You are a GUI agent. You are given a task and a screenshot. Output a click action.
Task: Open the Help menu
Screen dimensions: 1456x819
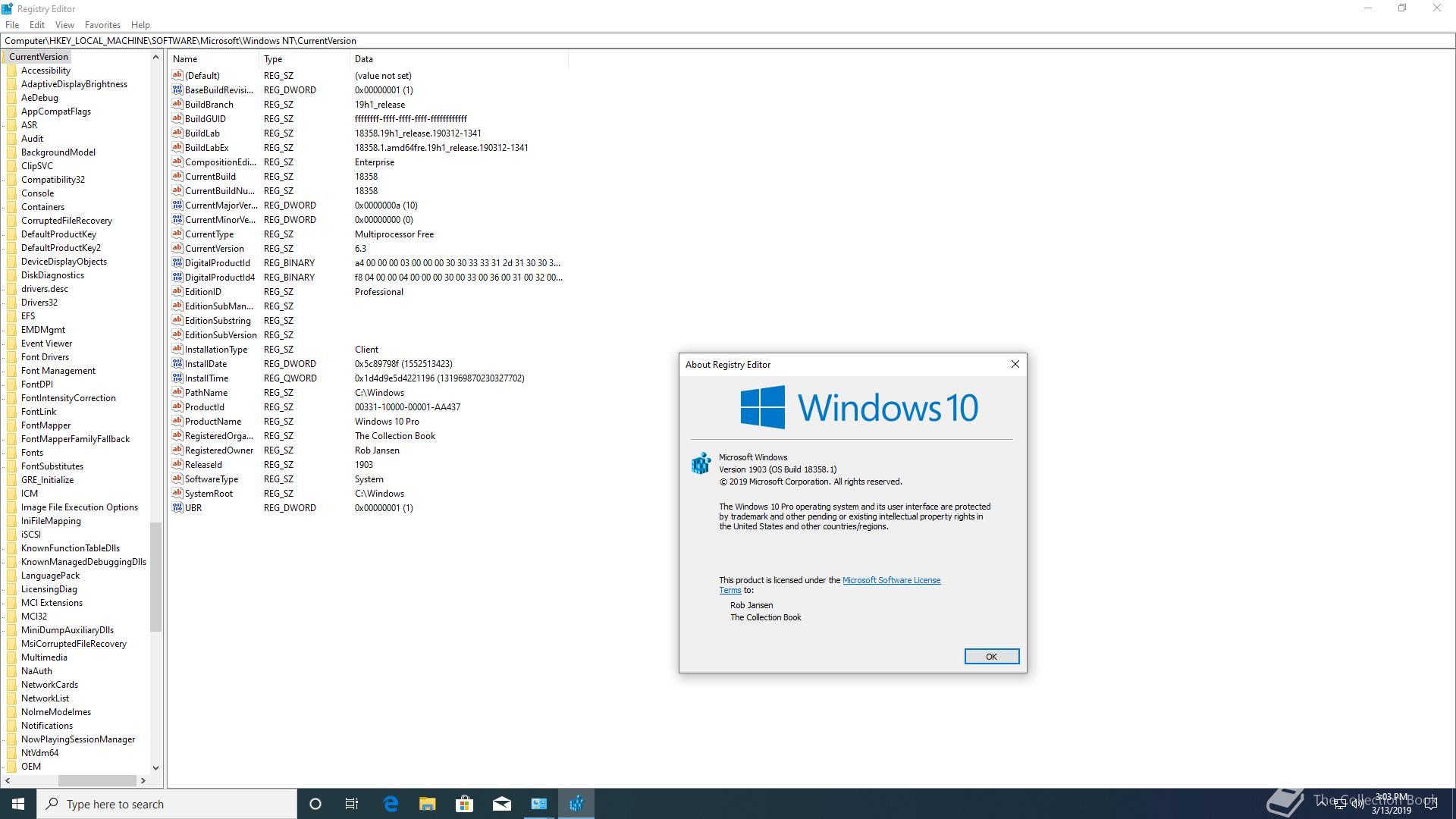click(140, 25)
